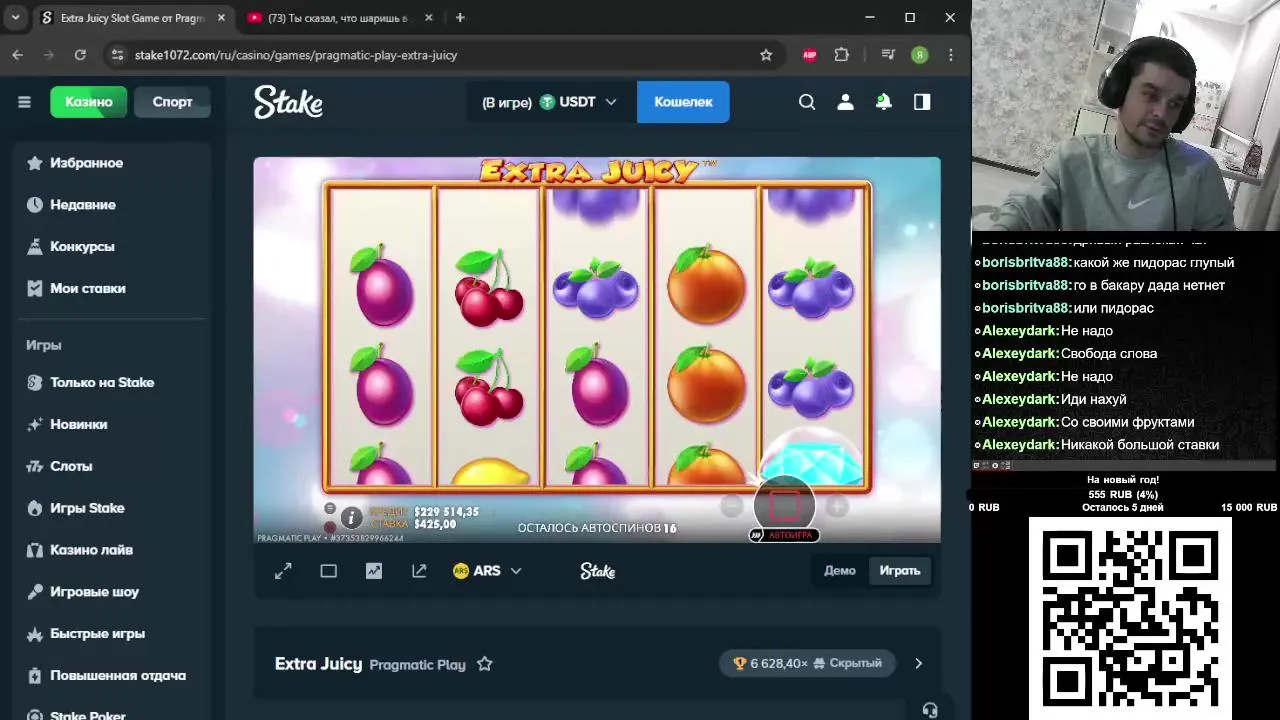Open the media control icon in toolbar
1280x720 pixels.
(x=888, y=55)
